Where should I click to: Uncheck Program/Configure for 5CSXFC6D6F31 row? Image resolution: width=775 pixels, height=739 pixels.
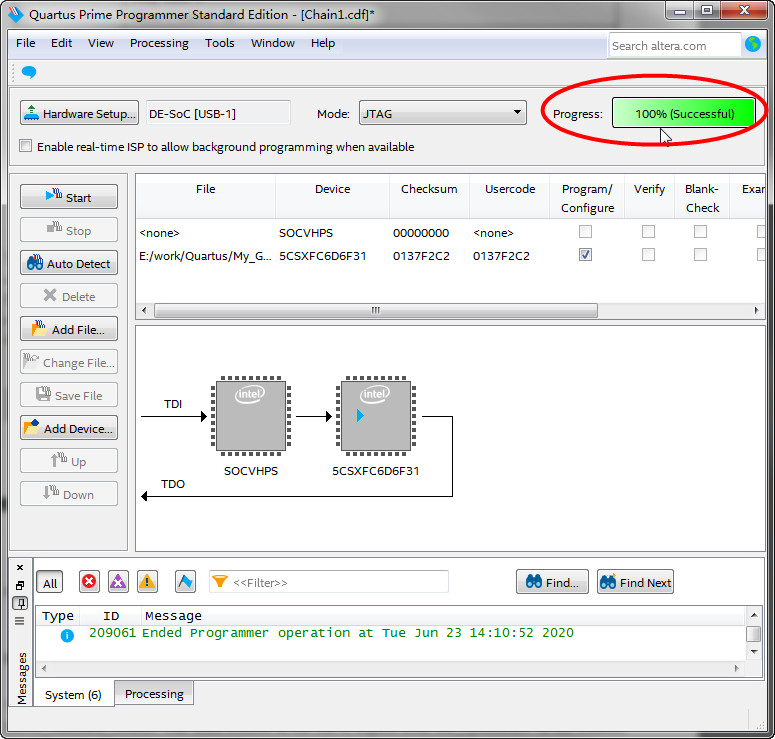(x=585, y=255)
